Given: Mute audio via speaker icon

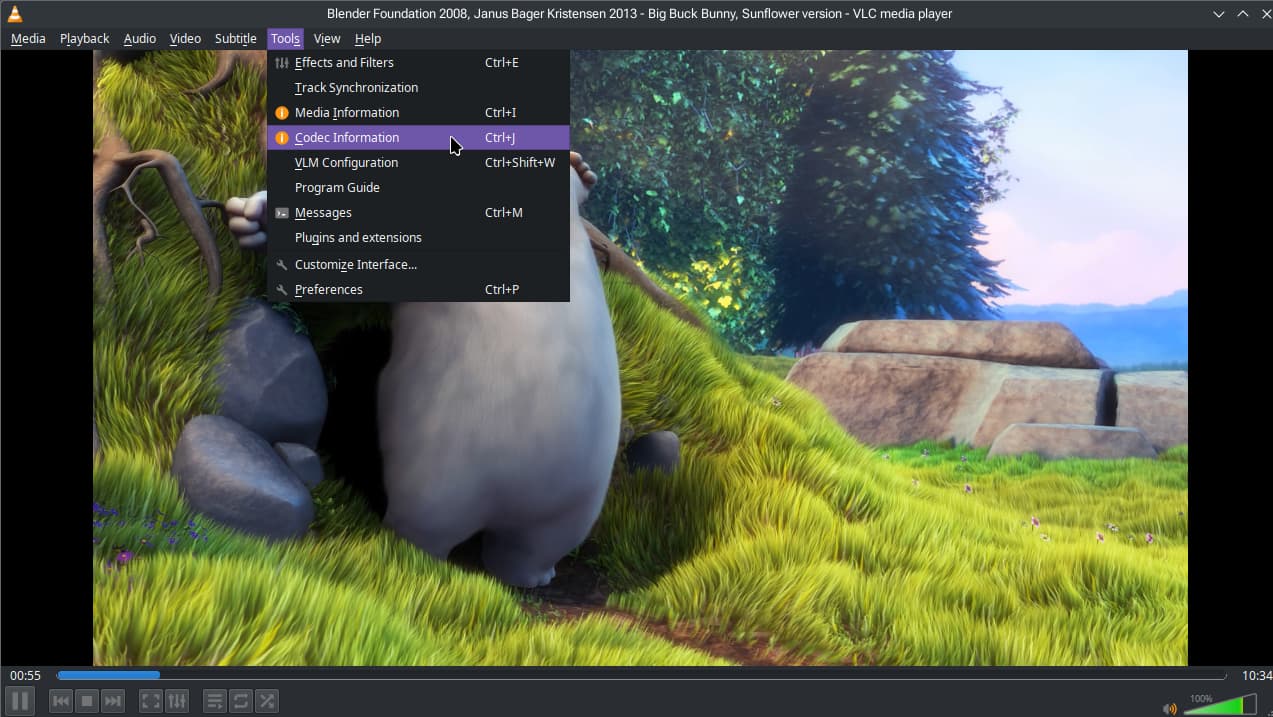Looking at the screenshot, I should (1170, 708).
